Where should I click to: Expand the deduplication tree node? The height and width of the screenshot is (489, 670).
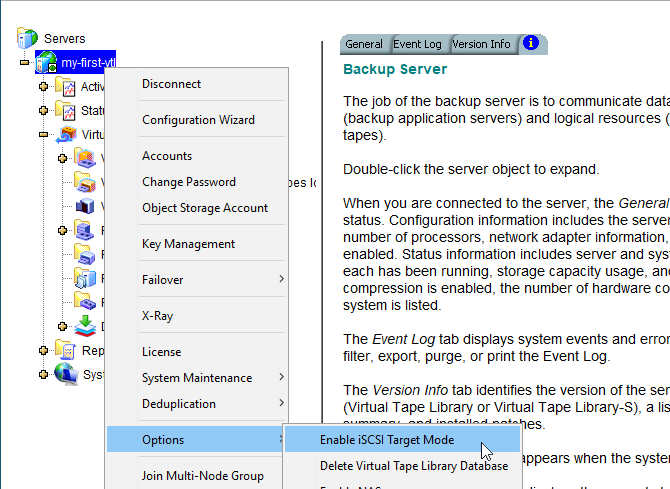pos(62,327)
